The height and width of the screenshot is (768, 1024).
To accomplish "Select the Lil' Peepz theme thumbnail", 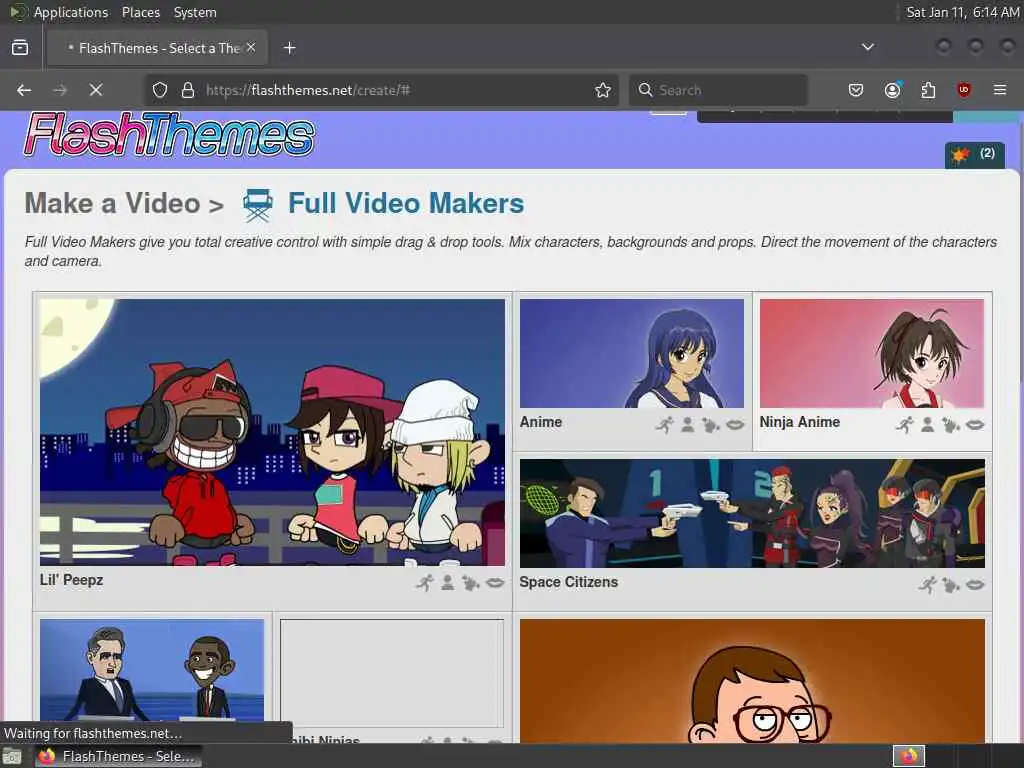I will (x=272, y=432).
